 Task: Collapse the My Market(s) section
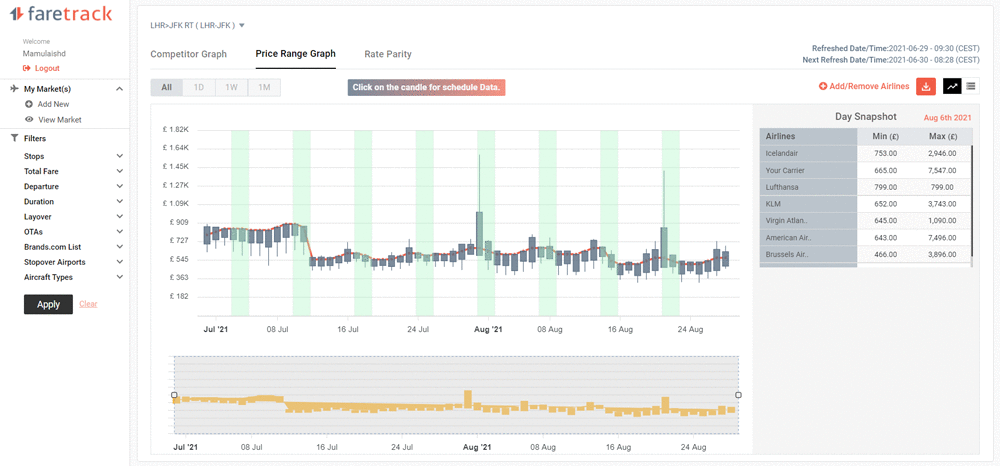pos(119,89)
